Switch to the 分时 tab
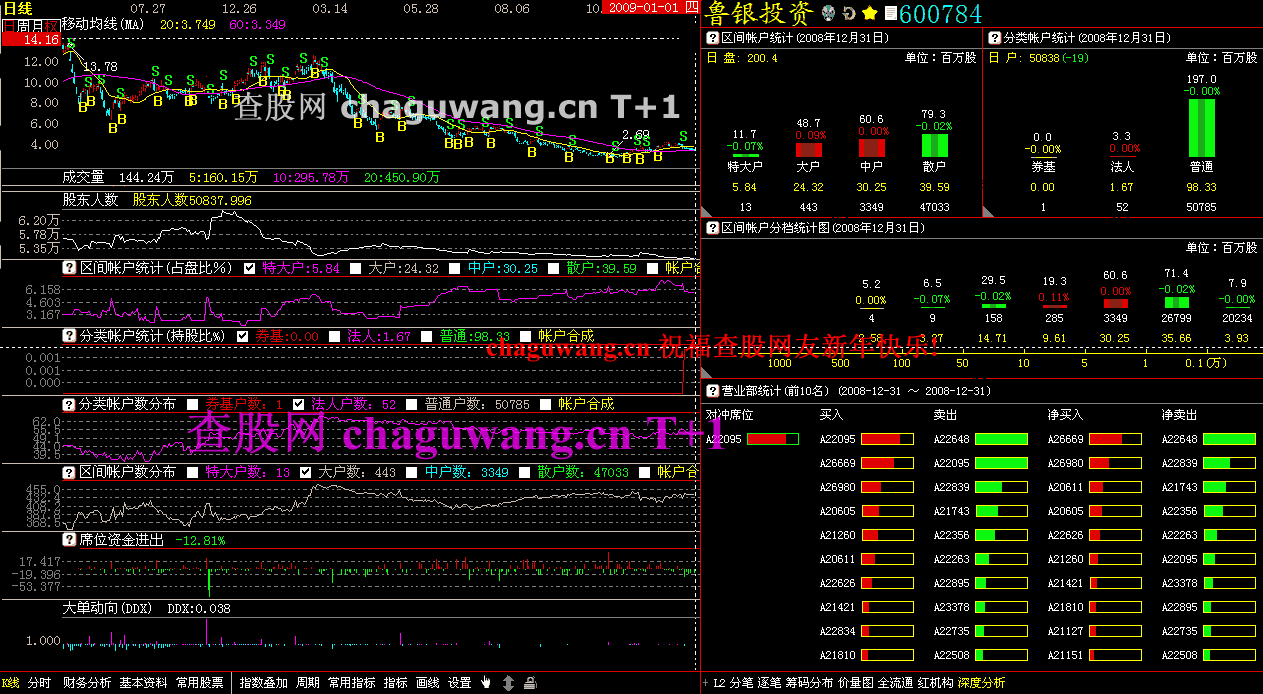 tap(39, 683)
